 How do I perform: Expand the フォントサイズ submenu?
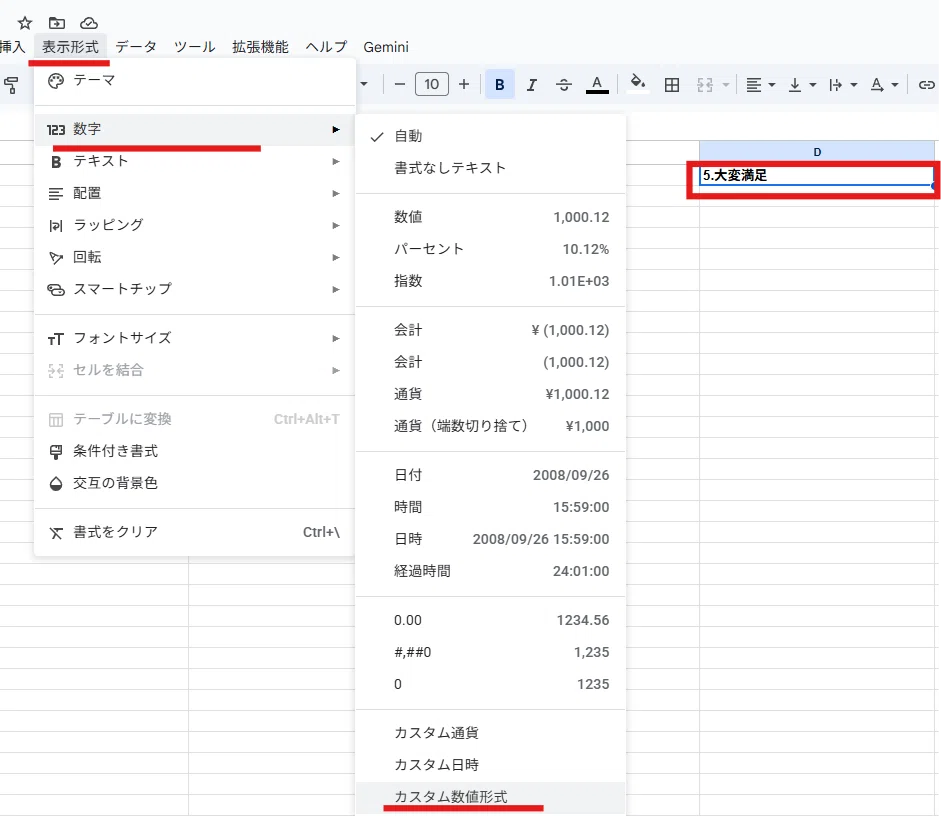(x=194, y=338)
